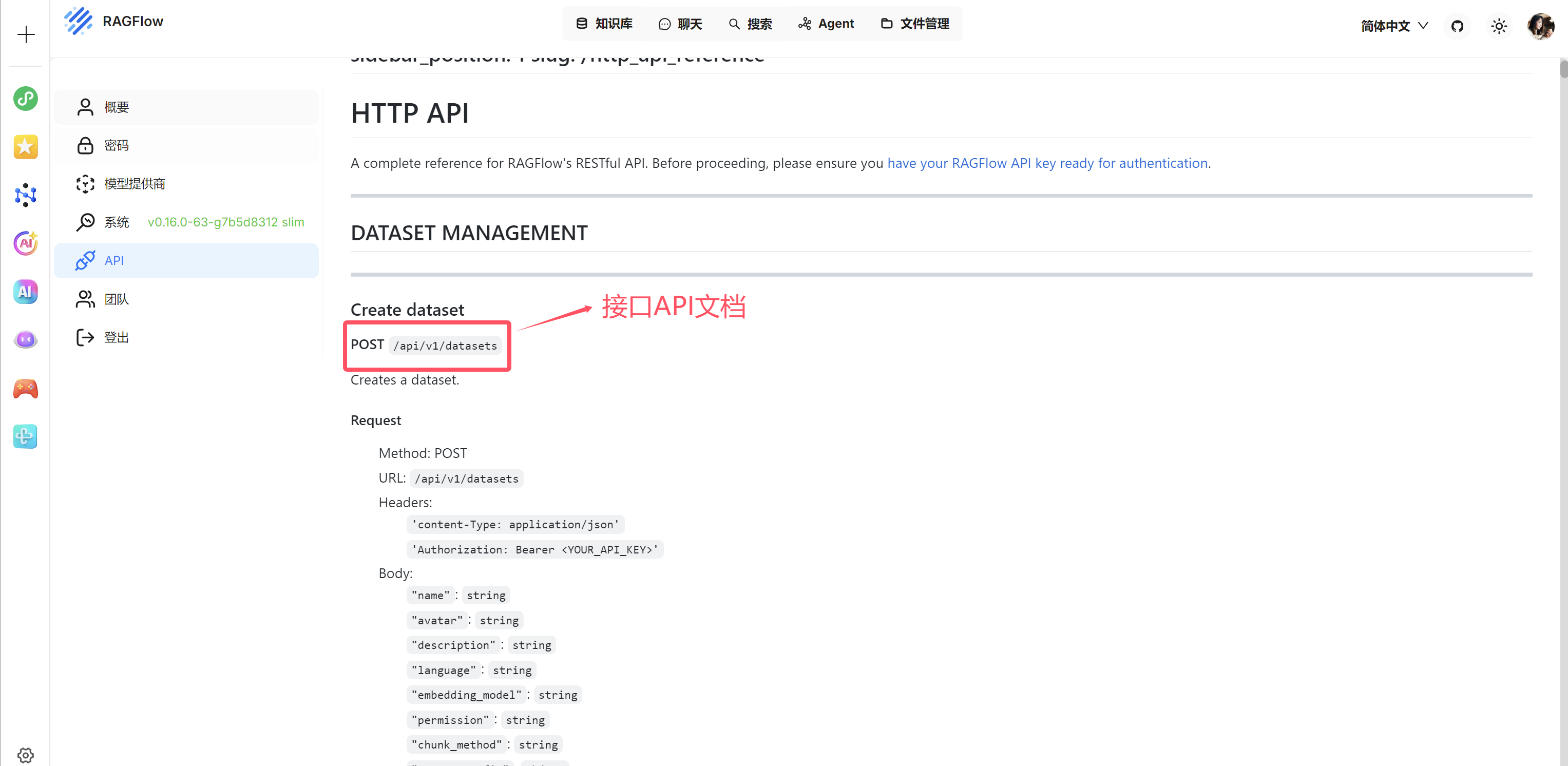Open 文件管理 file management tab
Screen dimensions: 1568x766
pyautogui.click(x=915, y=24)
